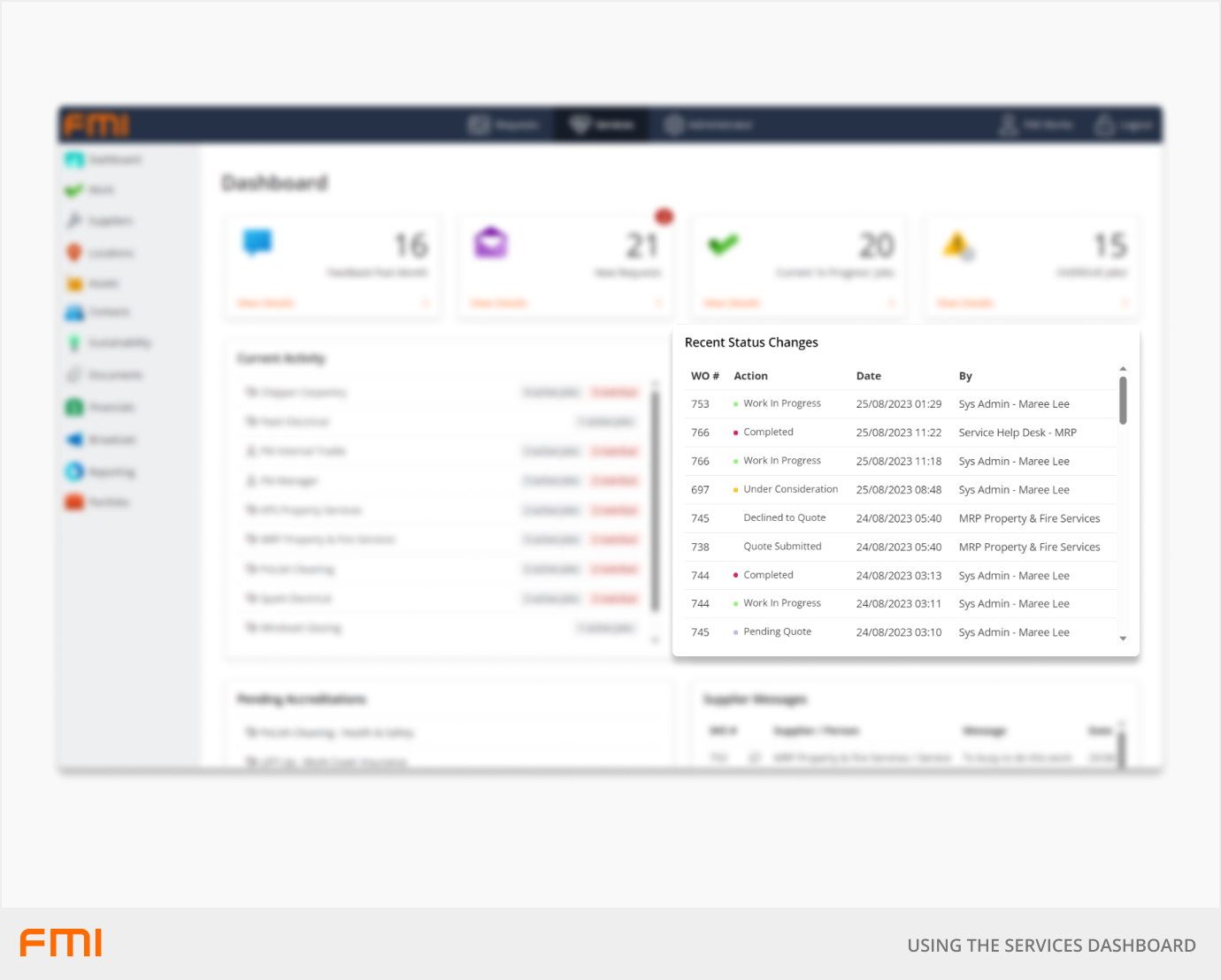This screenshot has width=1221, height=980.
Task: Click the red notification badge on the 21 card
Action: pyautogui.click(x=664, y=216)
